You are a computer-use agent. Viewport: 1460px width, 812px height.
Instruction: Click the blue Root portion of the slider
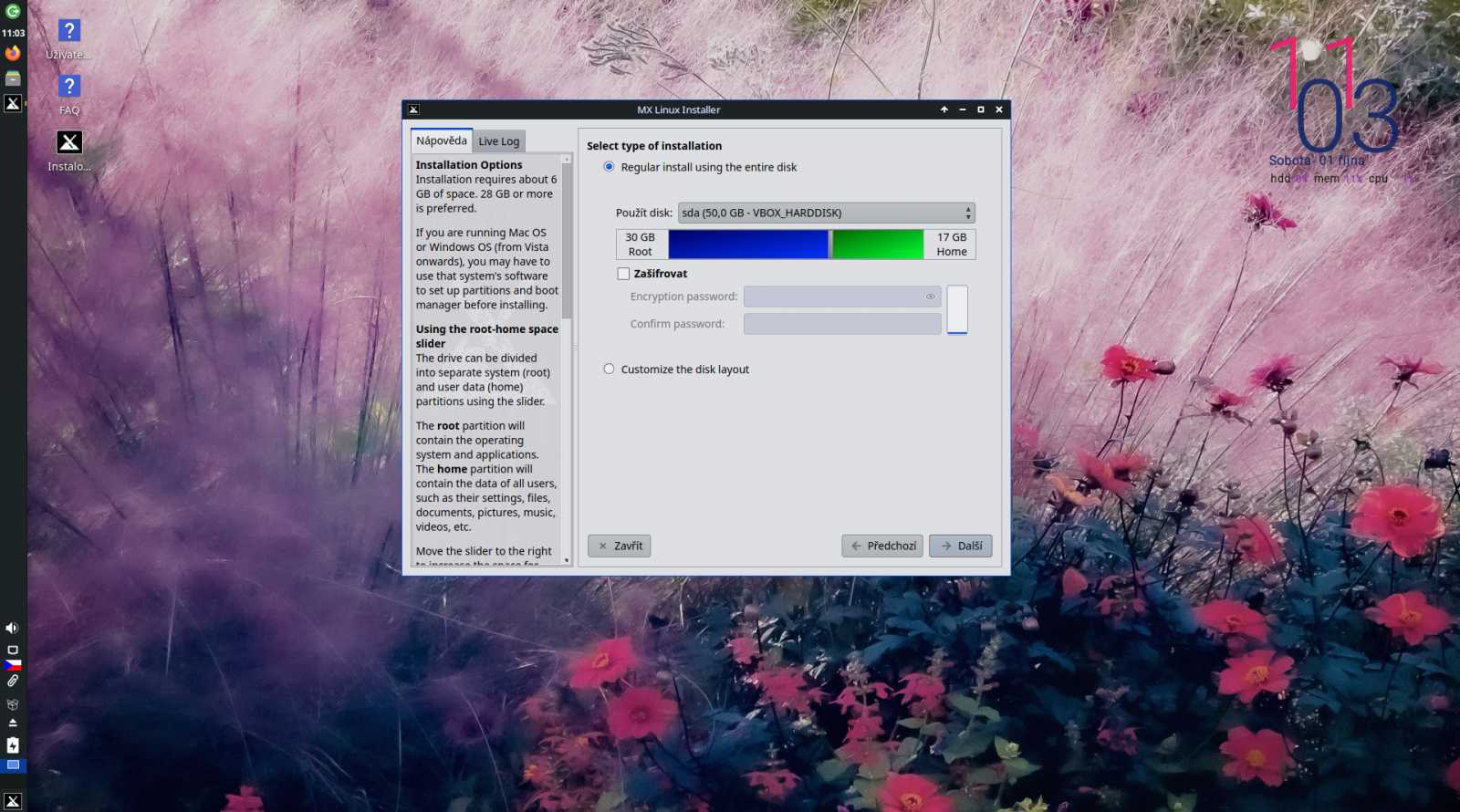point(748,245)
